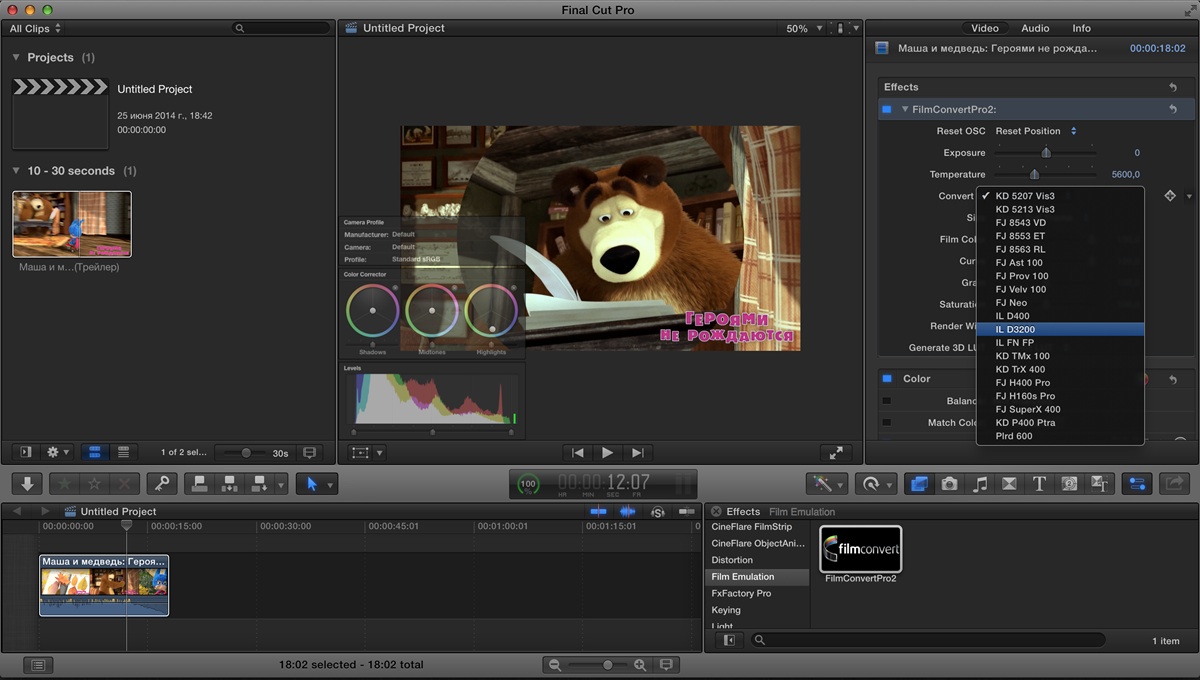Go to next edit point

coord(637,453)
